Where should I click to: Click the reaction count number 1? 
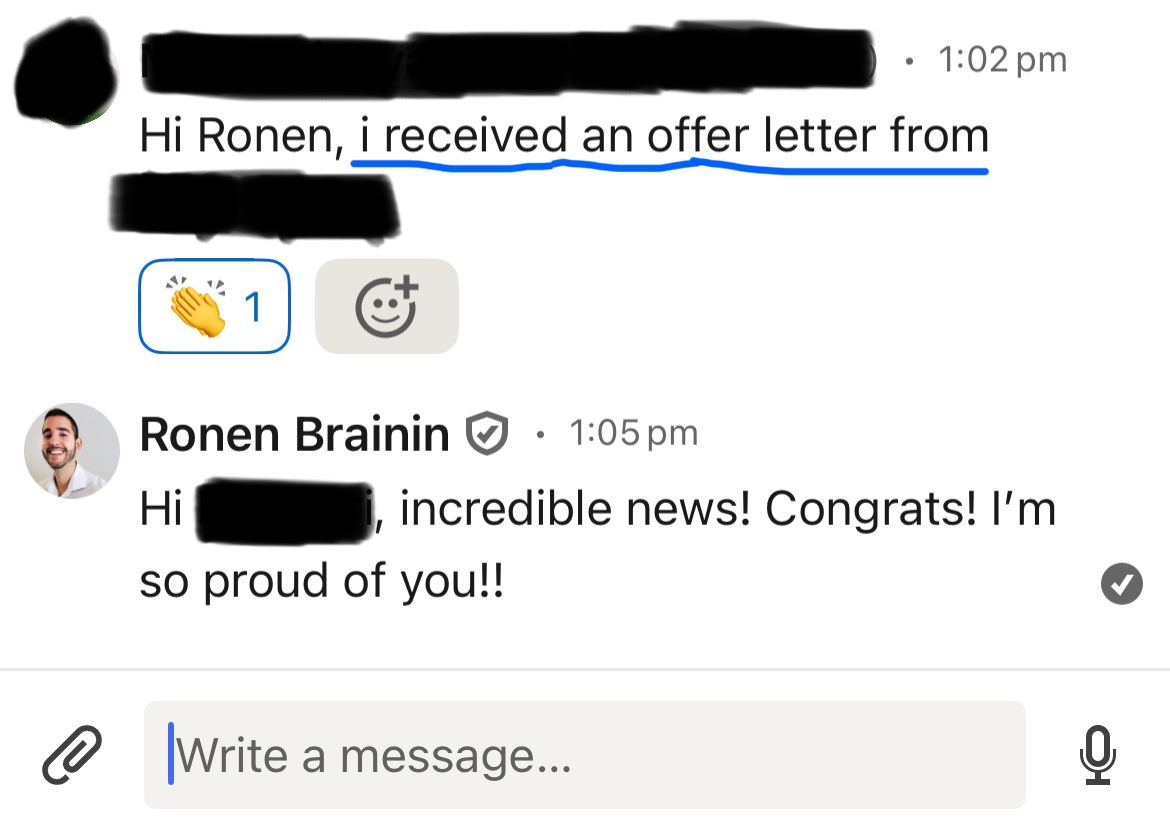(254, 309)
